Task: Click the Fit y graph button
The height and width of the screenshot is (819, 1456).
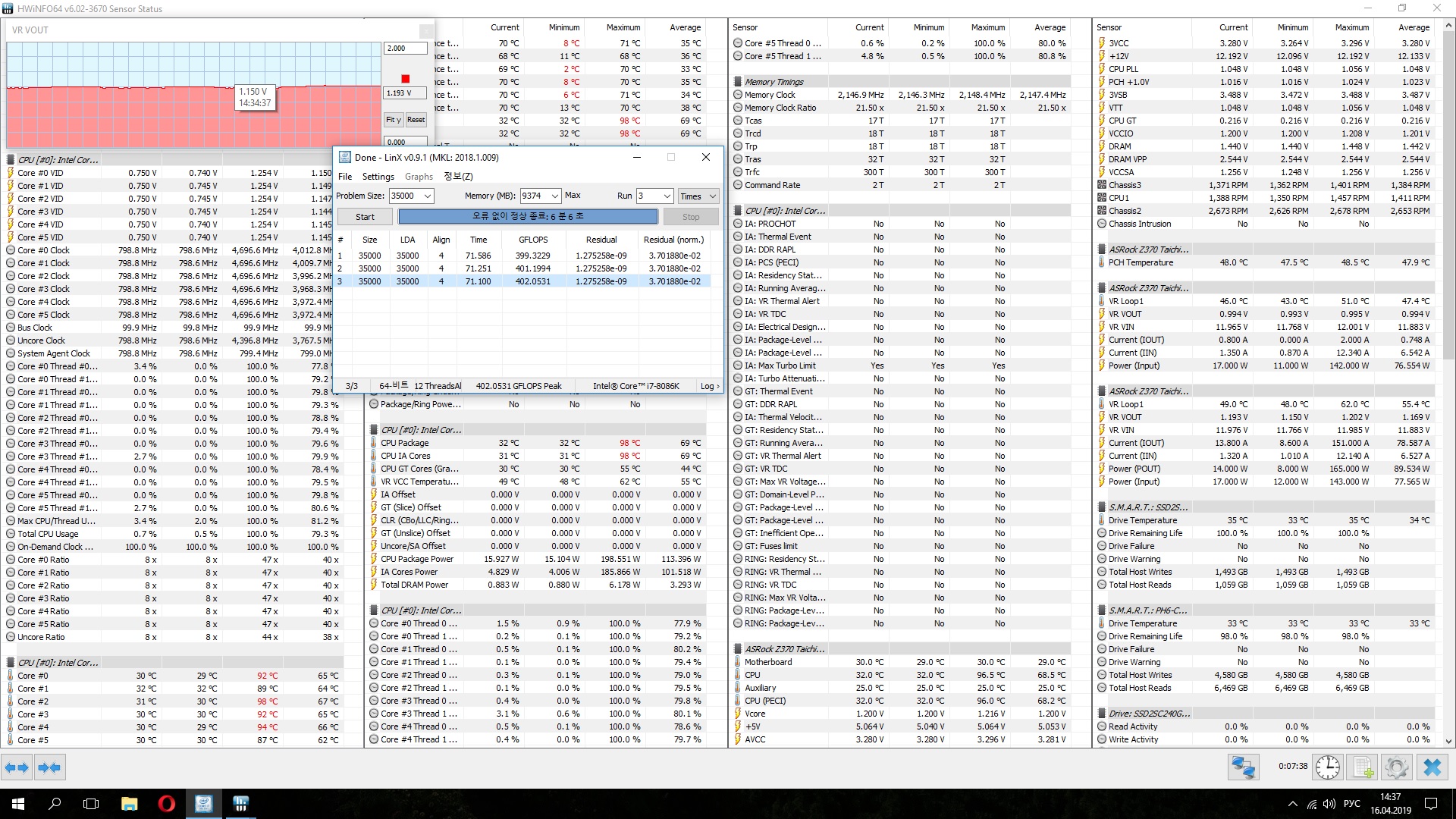Action: 393,120
